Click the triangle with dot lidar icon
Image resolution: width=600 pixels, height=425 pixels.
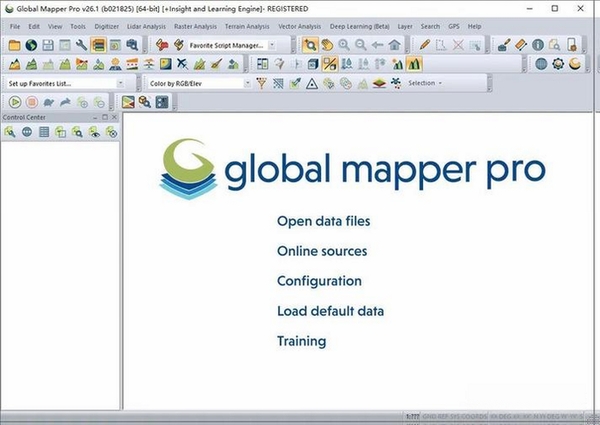click(x=312, y=83)
